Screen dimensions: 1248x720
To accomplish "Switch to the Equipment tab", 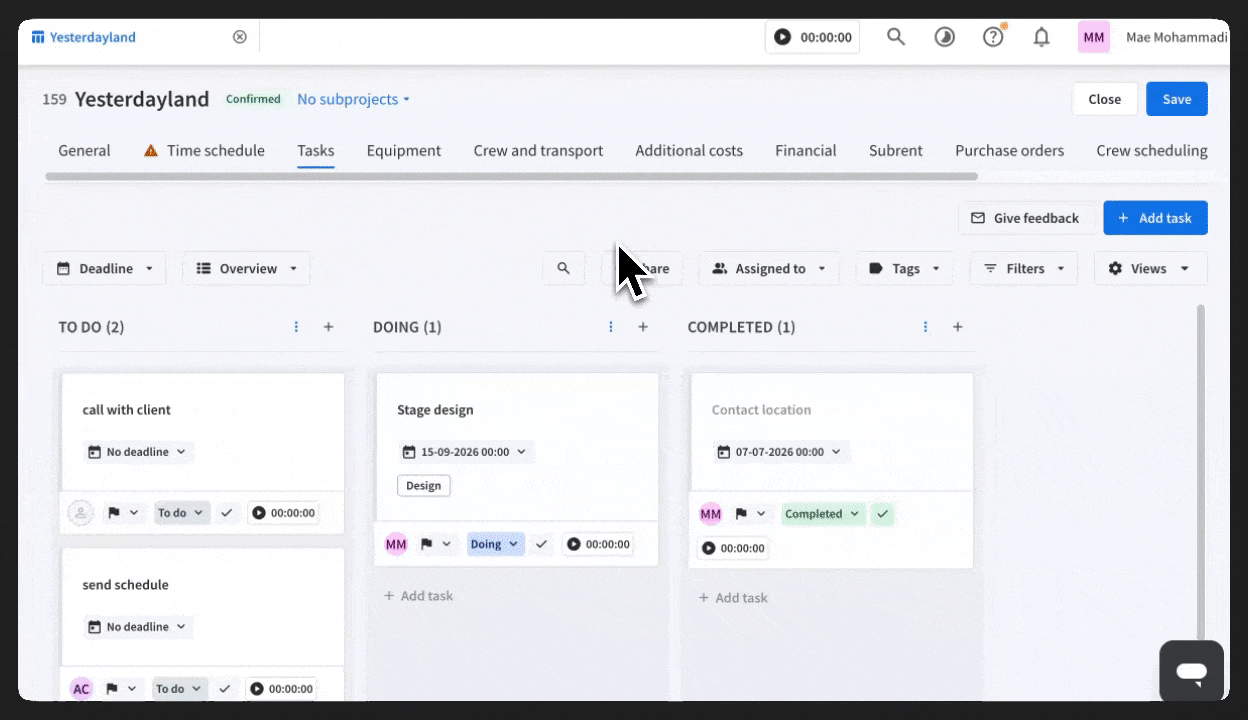I will tap(404, 151).
